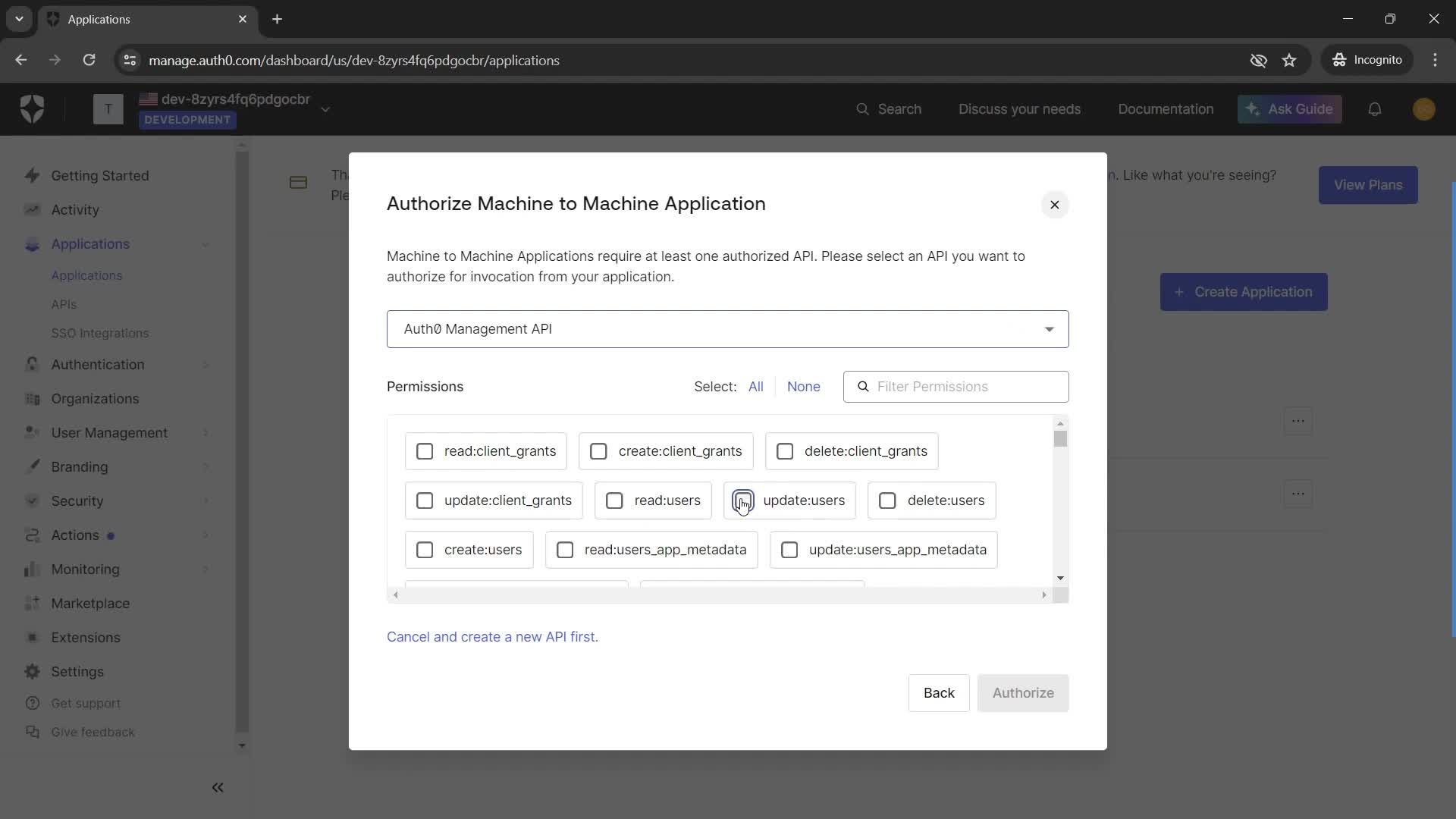Click Cancel and create a new API first
1456x819 pixels.
[x=492, y=637]
